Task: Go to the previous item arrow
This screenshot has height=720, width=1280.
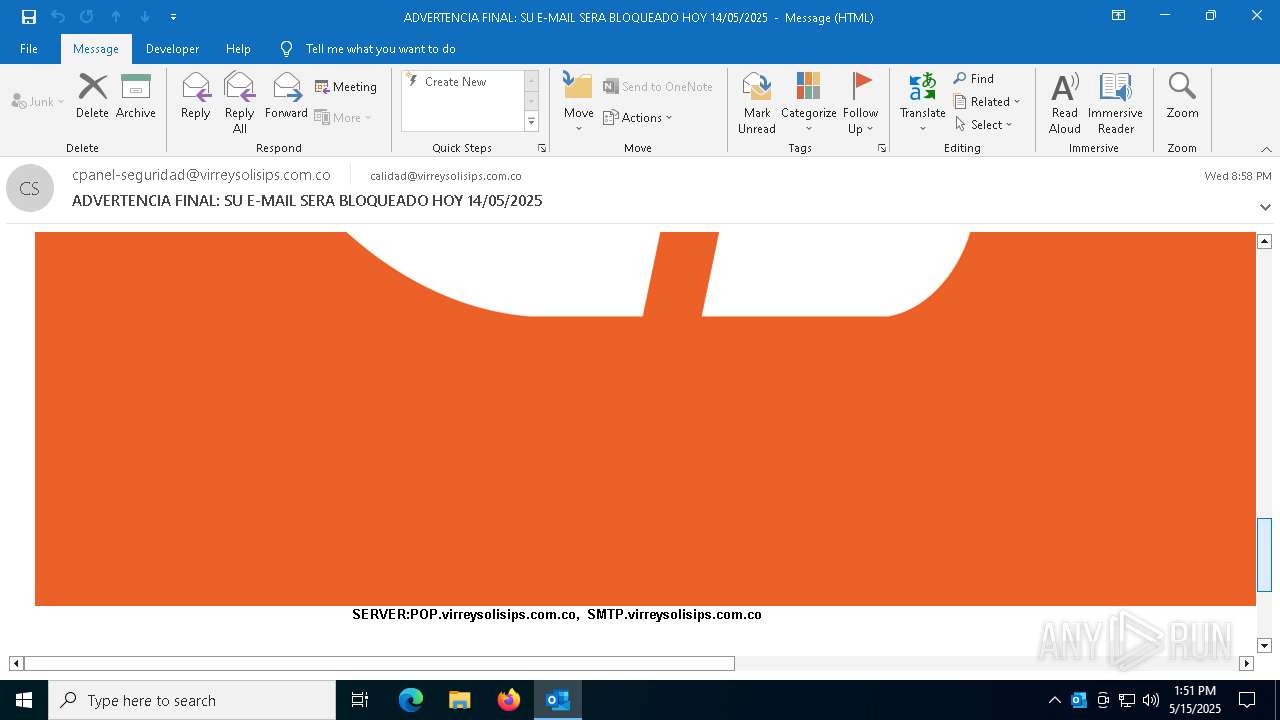Action: coord(115,17)
